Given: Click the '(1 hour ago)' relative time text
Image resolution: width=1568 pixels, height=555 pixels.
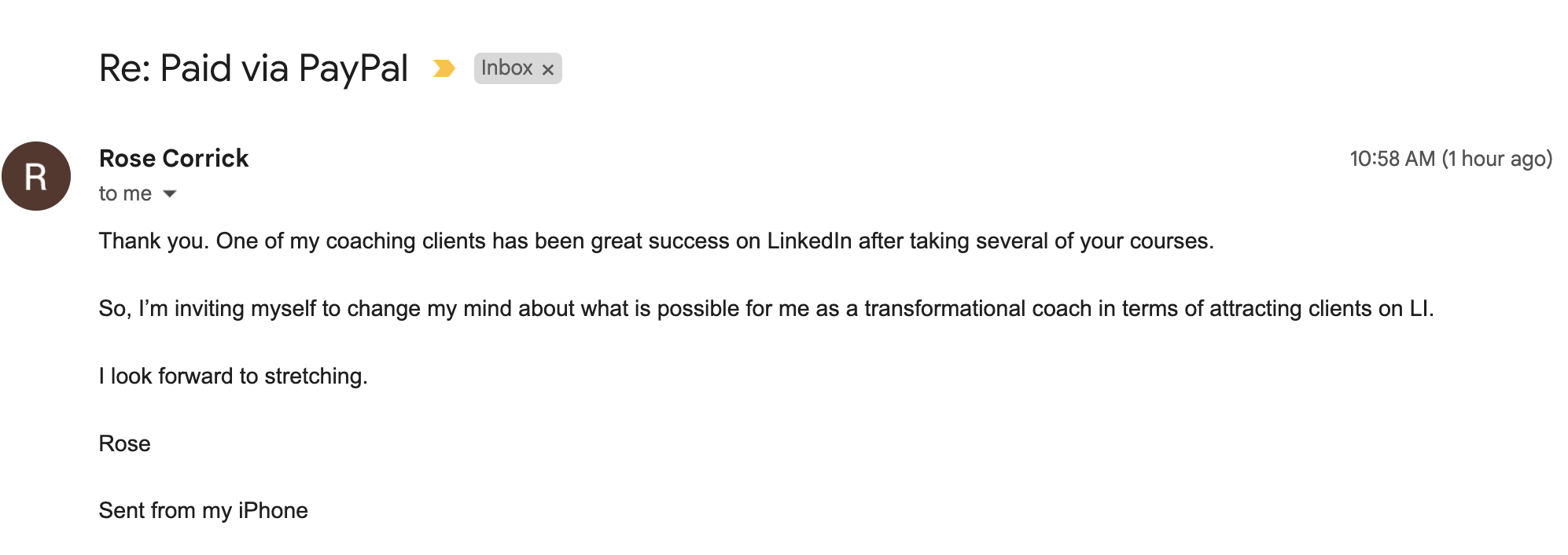Looking at the screenshot, I should 1497,159.
